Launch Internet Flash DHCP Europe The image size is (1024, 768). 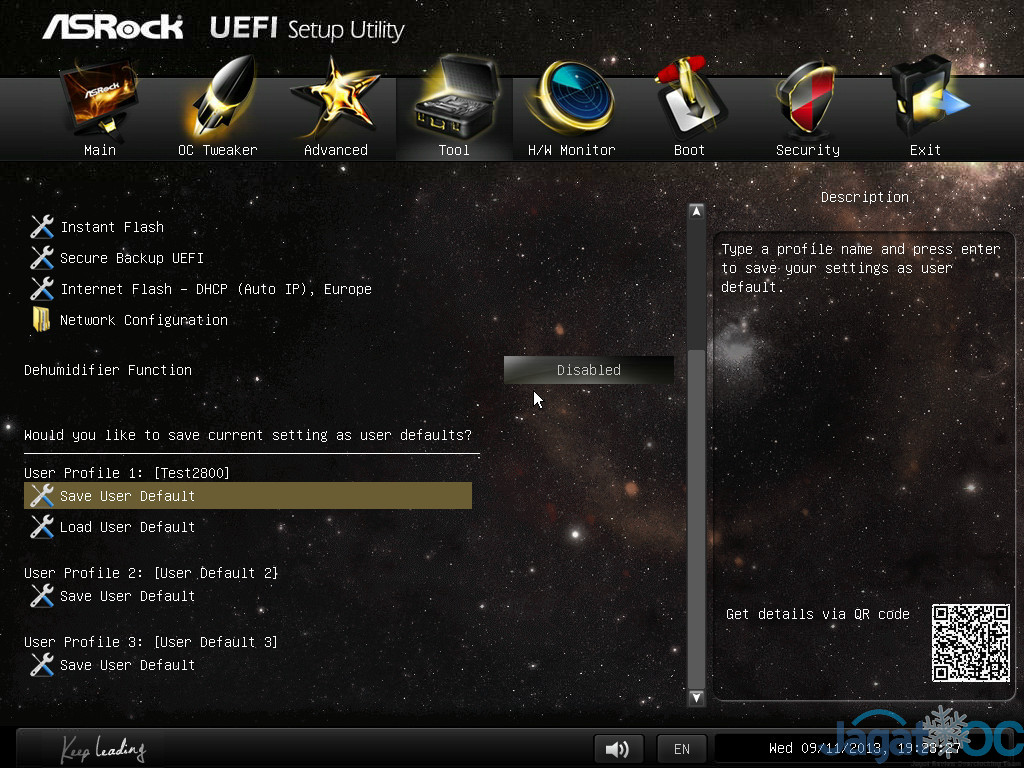tap(215, 289)
